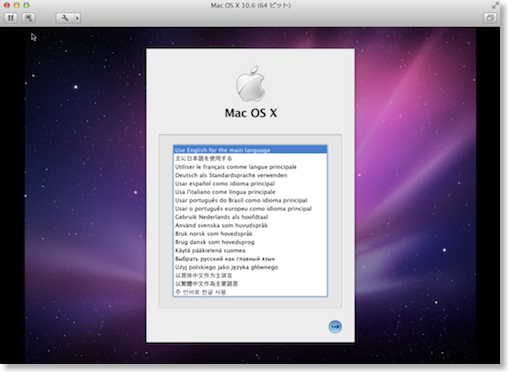508x372 pixels.
Task: Close the Mac OS X 10.6 VM window
Action: tap(7, 5)
